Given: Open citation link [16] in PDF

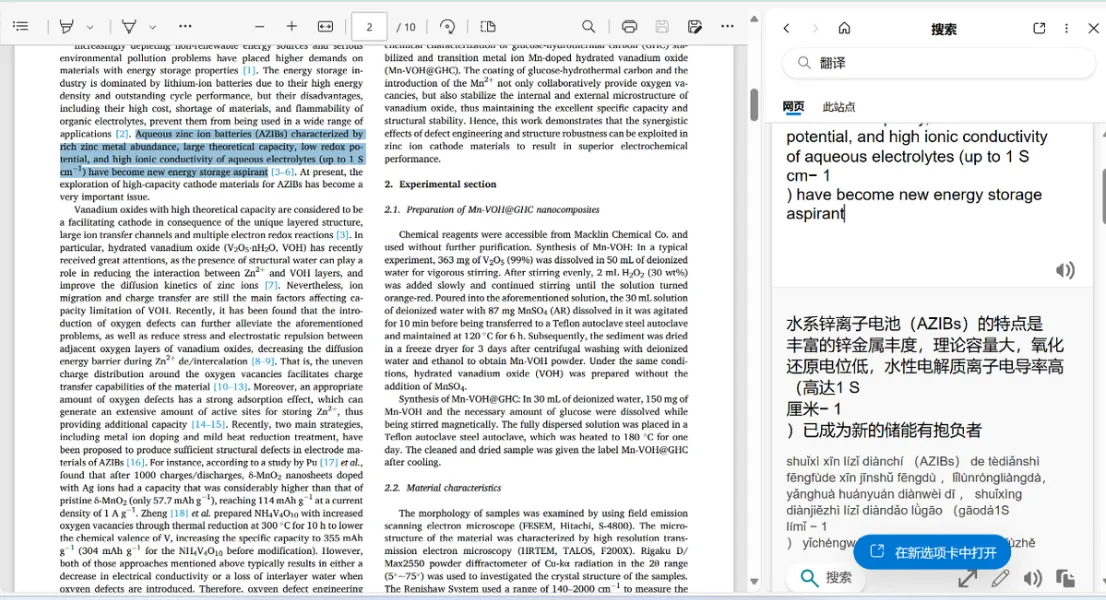Looking at the screenshot, I should [135, 463].
